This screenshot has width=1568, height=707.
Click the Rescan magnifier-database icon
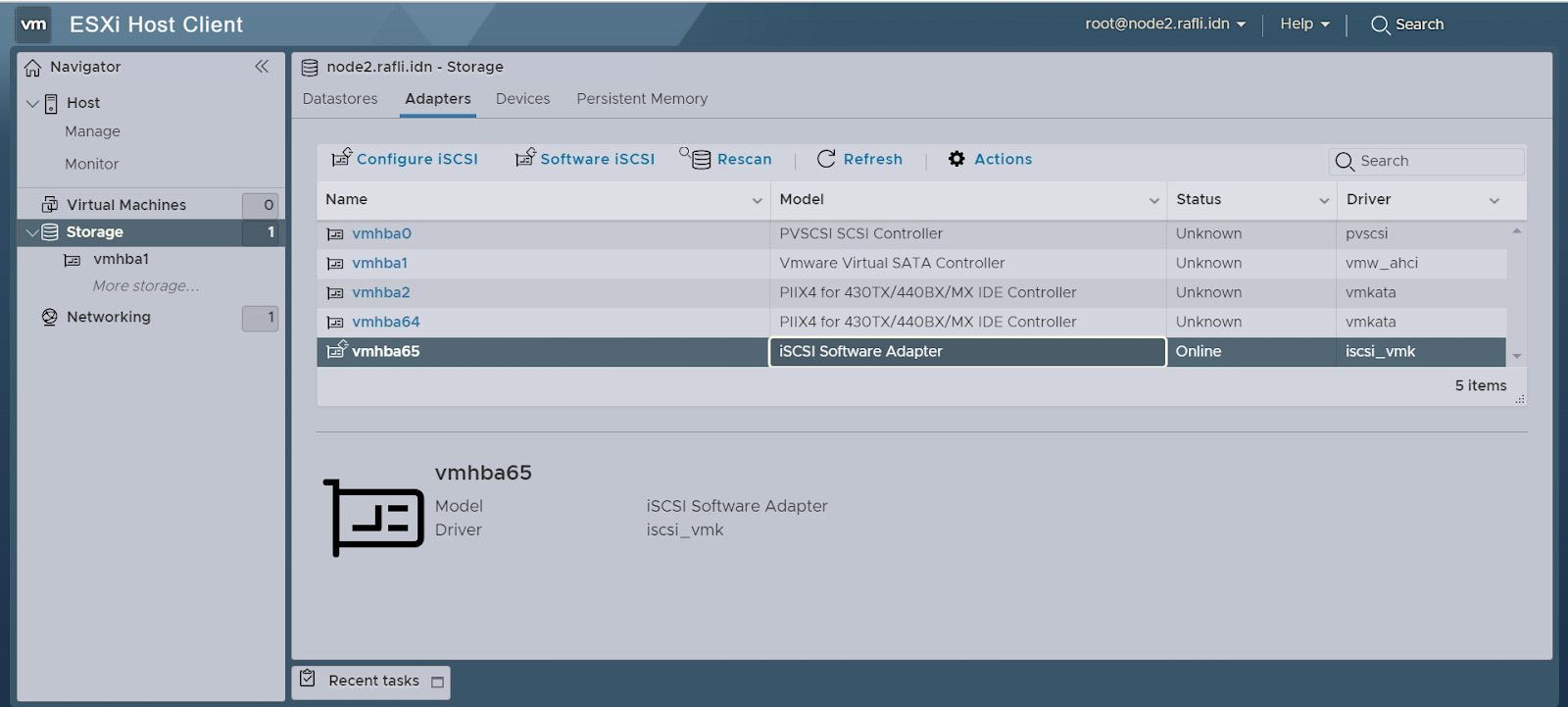[x=696, y=158]
